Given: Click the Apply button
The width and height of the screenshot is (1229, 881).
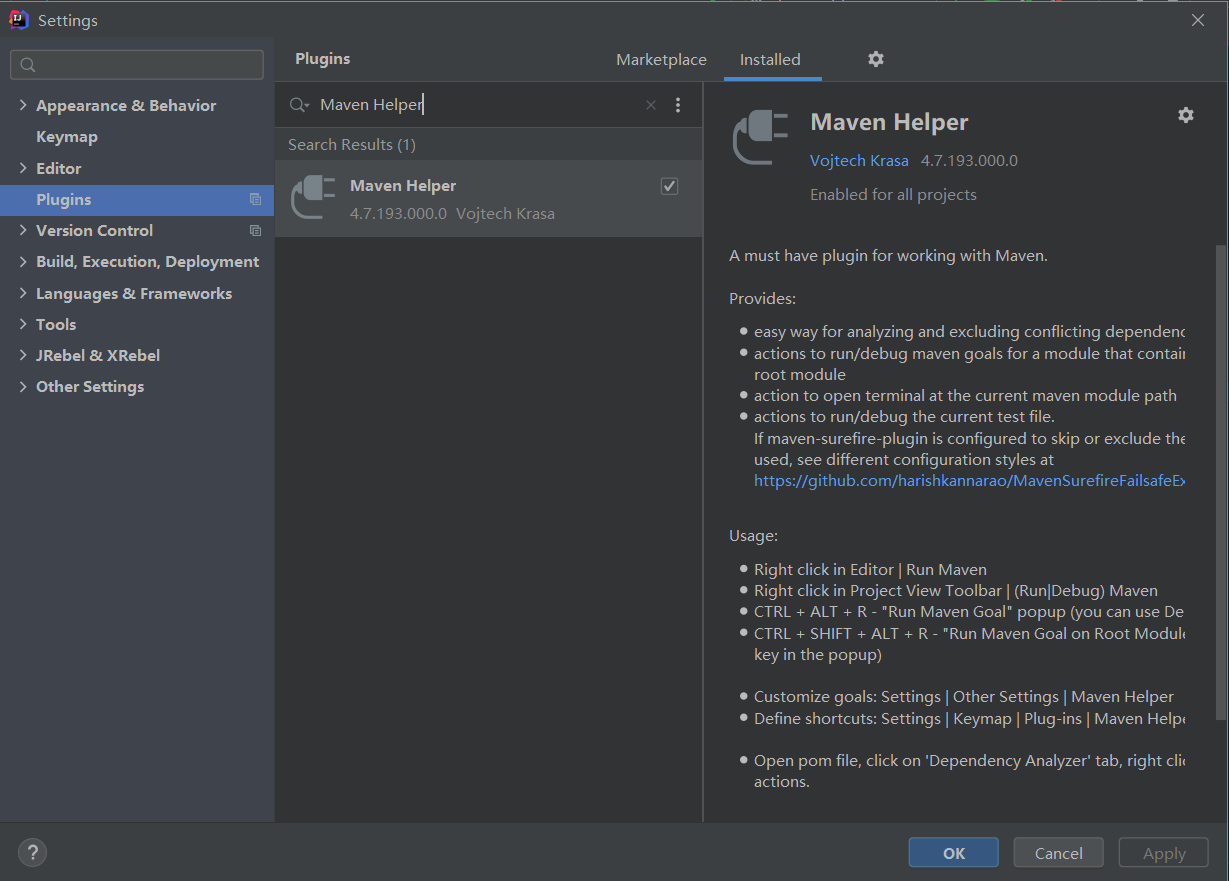Looking at the screenshot, I should [x=1164, y=853].
